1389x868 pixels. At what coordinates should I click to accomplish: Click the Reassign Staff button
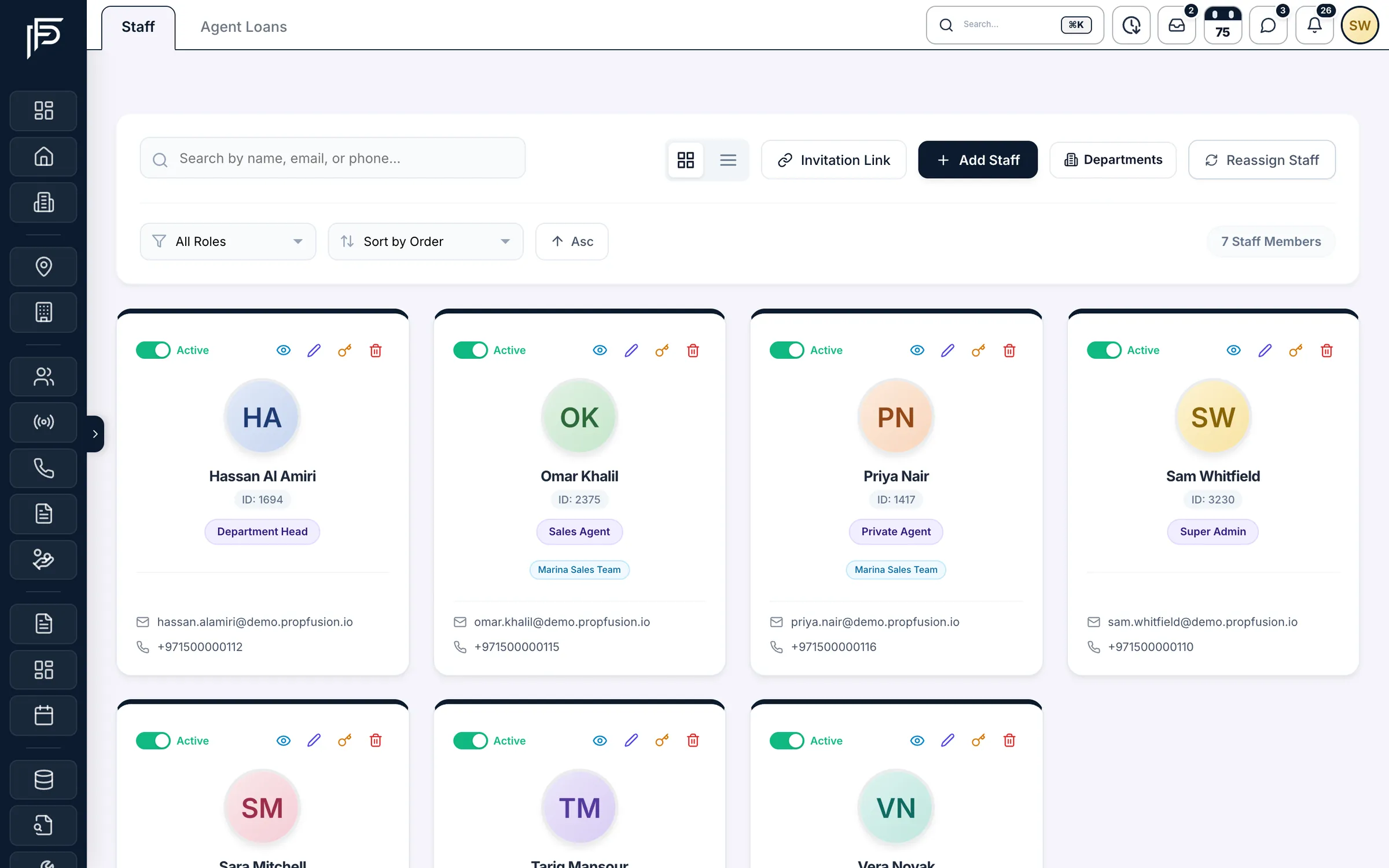point(1262,160)
